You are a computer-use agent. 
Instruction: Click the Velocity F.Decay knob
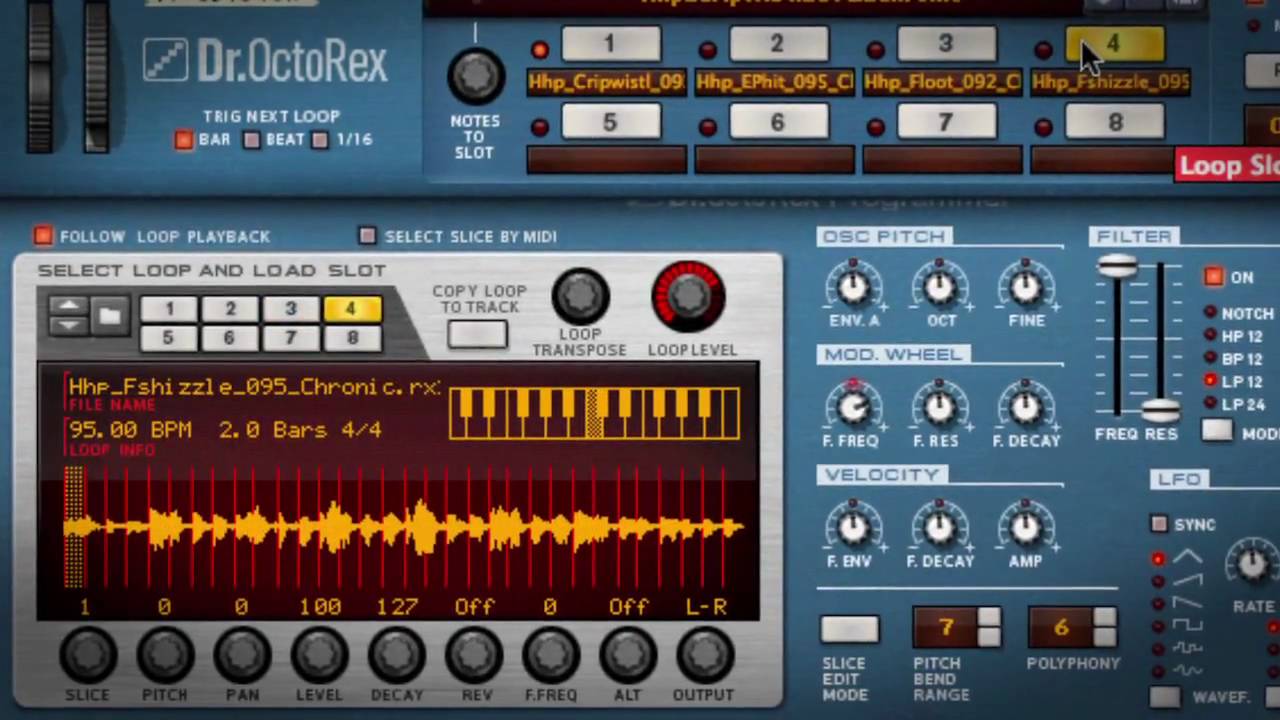[939, 527]
